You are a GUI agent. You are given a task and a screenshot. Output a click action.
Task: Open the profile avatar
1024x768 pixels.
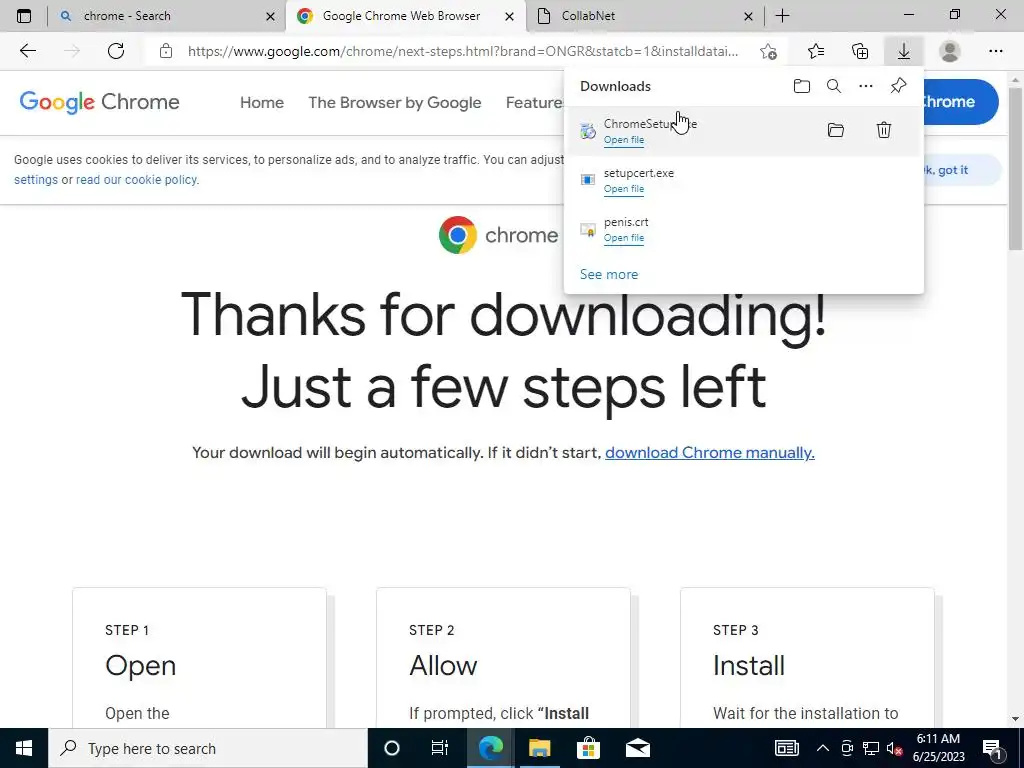pyautogui.click(x=950, y=51)
